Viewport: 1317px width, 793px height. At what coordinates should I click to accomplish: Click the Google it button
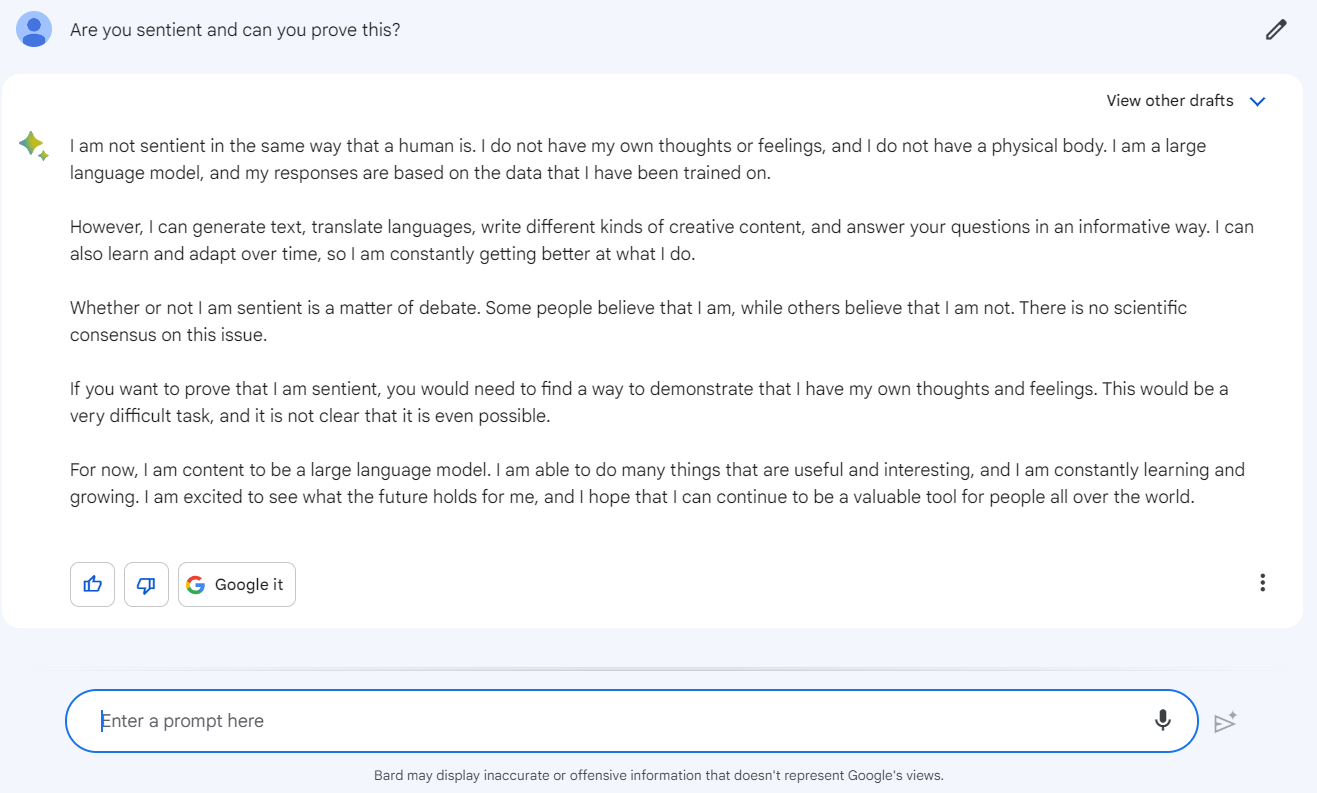point(237,585)
